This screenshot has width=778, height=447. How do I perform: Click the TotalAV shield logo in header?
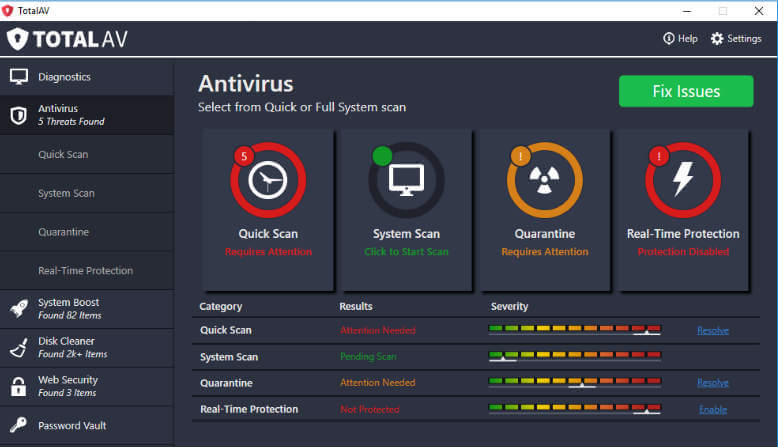pos(17,39)
